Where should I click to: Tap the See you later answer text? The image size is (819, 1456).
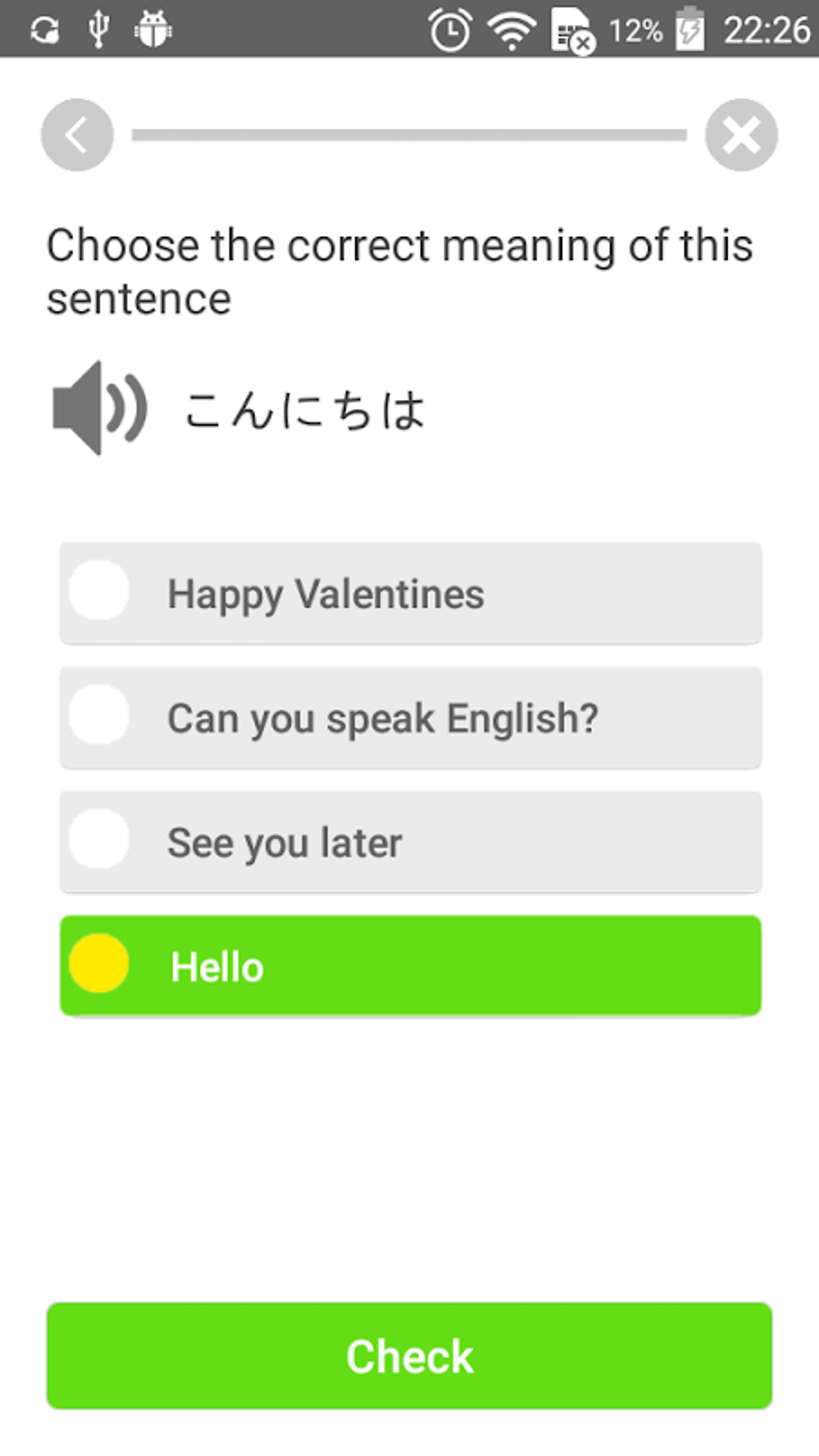click(284, 843)
